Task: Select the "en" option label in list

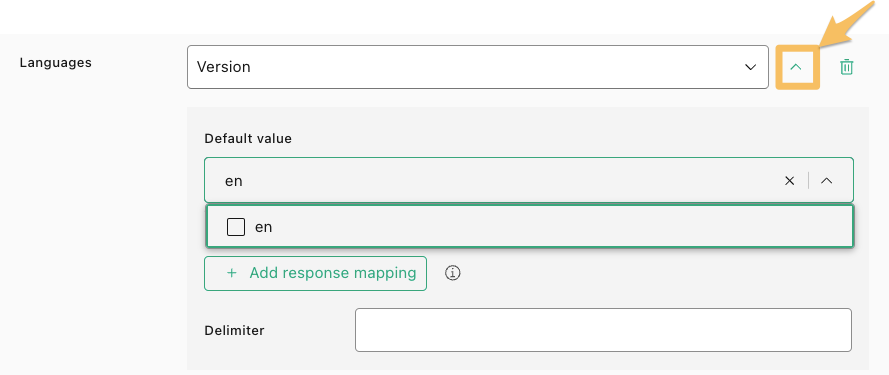Action: pyautogui.click(x=264, y=227)
